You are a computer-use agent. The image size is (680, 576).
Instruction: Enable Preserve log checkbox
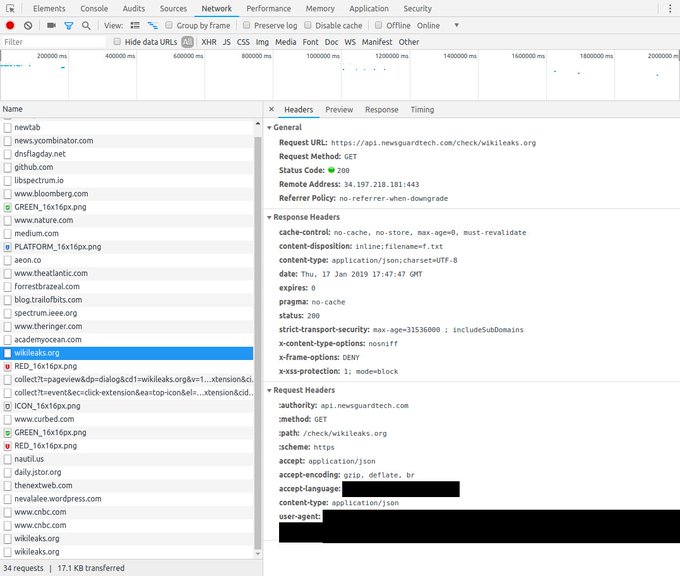click(x=246, y=25)
